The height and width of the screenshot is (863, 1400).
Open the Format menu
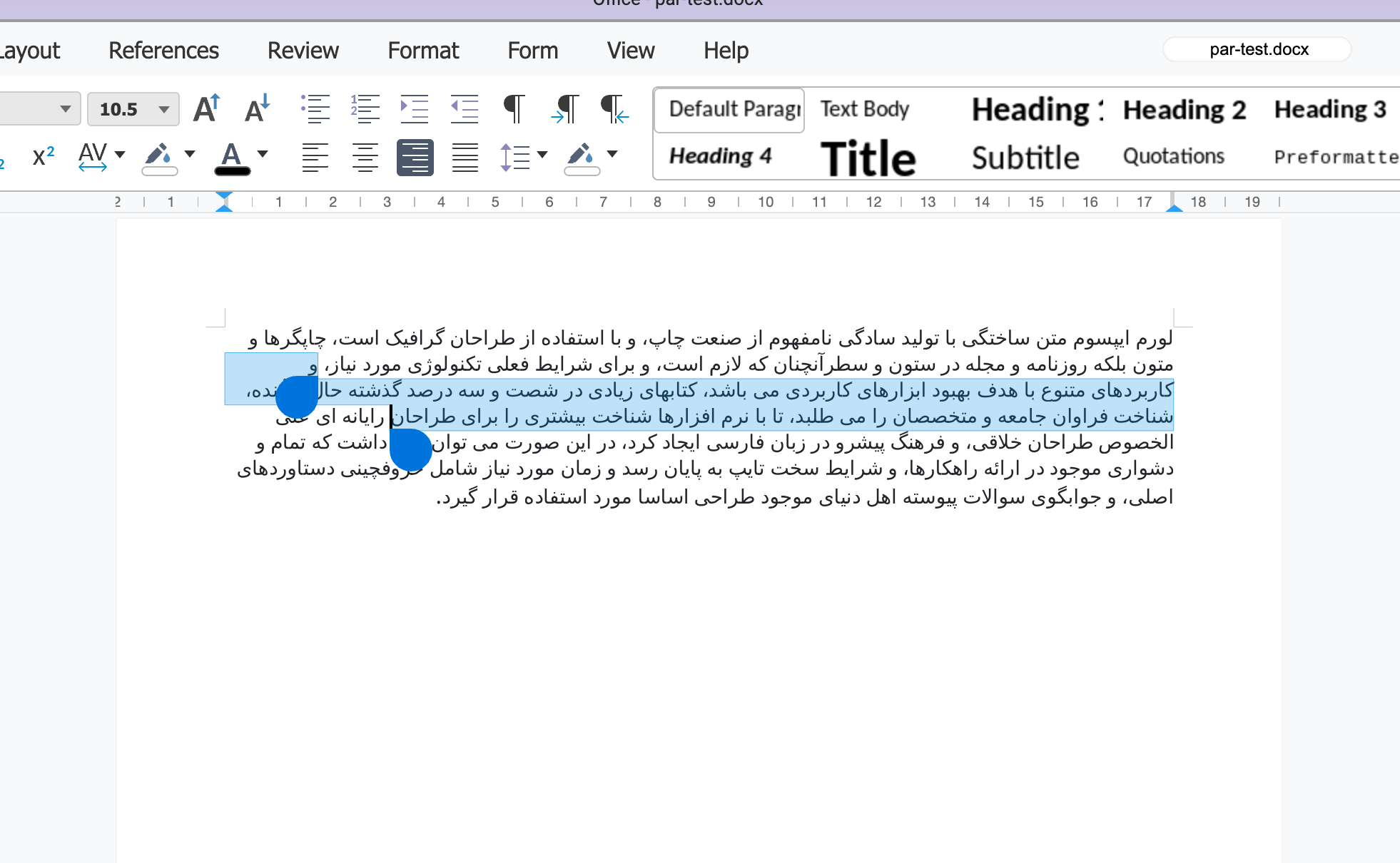pyautogui.click(x=423, y=51)
